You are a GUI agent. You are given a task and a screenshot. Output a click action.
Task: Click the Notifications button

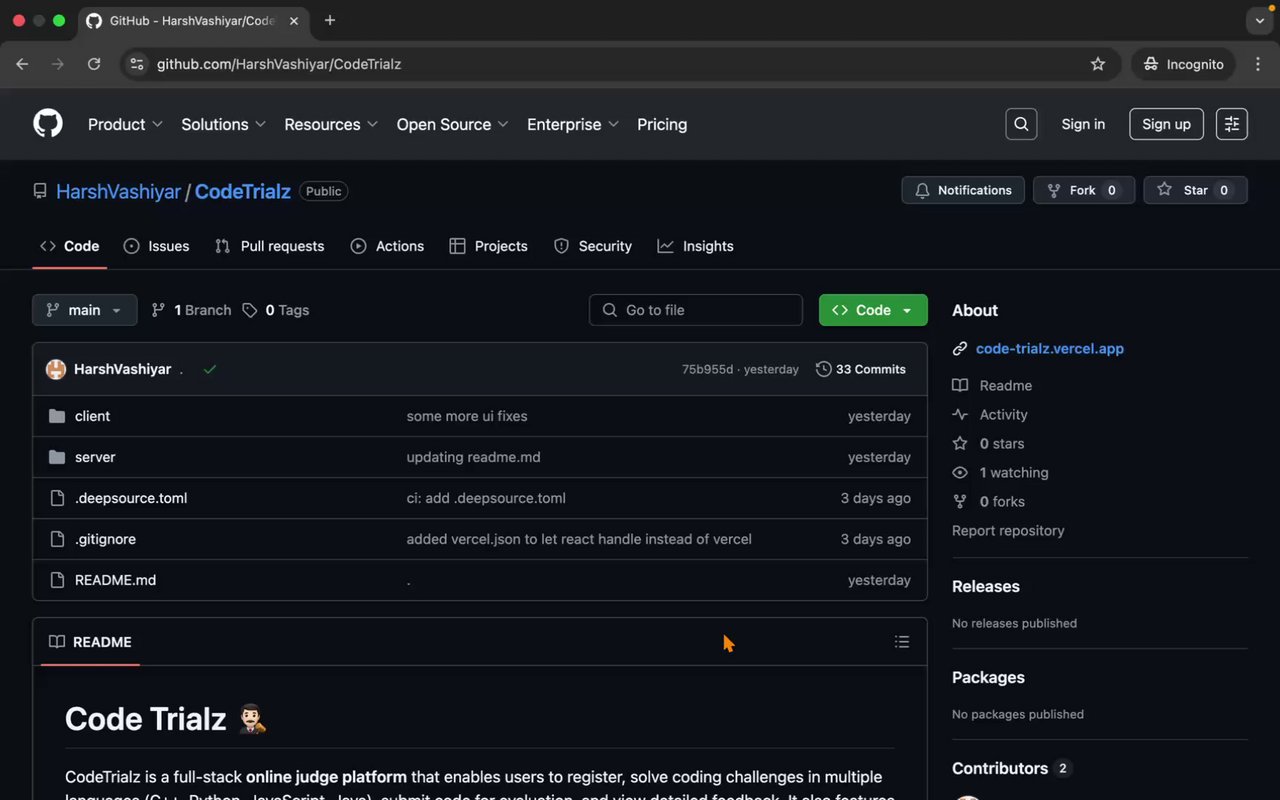click(x=963, y=190)
